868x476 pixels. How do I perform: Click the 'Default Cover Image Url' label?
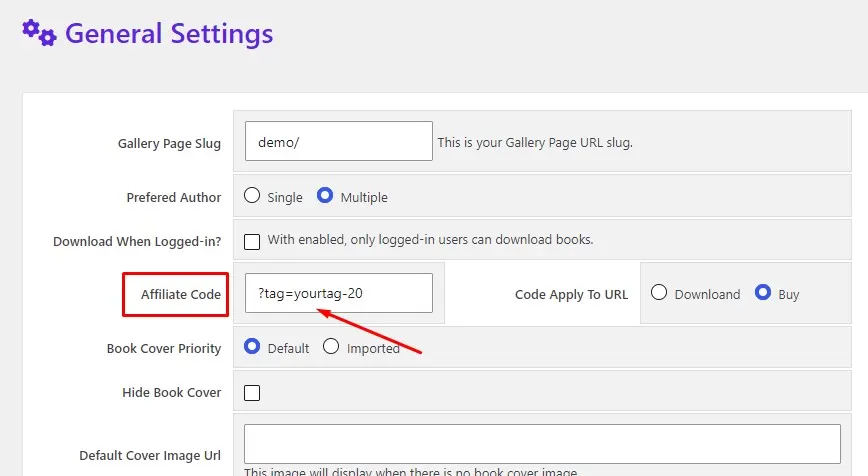click(150, 456)
